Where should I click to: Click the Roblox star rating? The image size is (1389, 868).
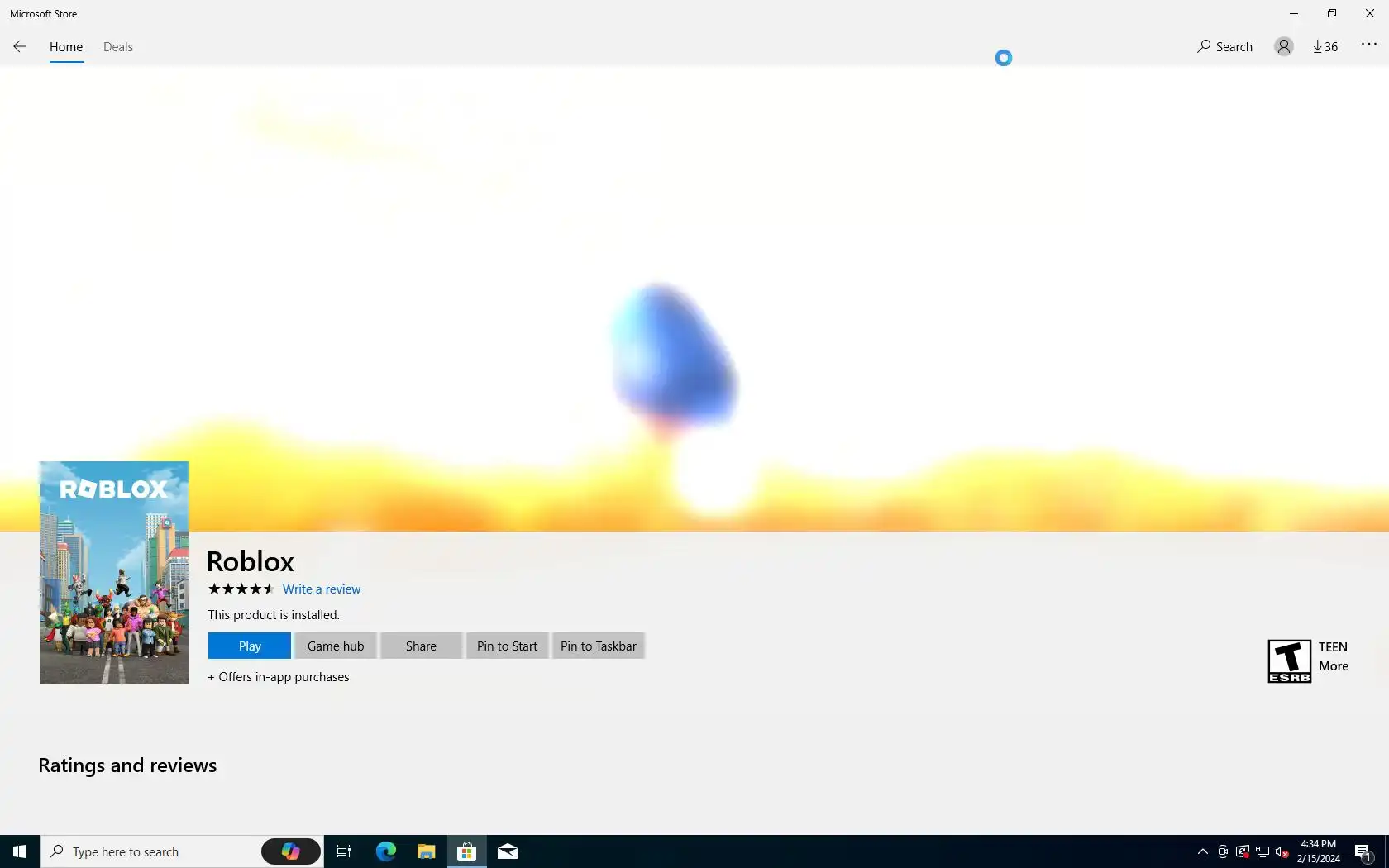[241, 589]
